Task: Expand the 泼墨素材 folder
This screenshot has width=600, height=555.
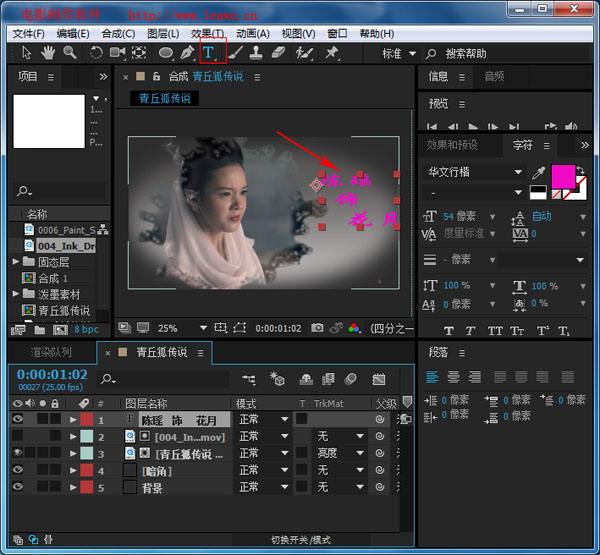Action: click(15, 294)
